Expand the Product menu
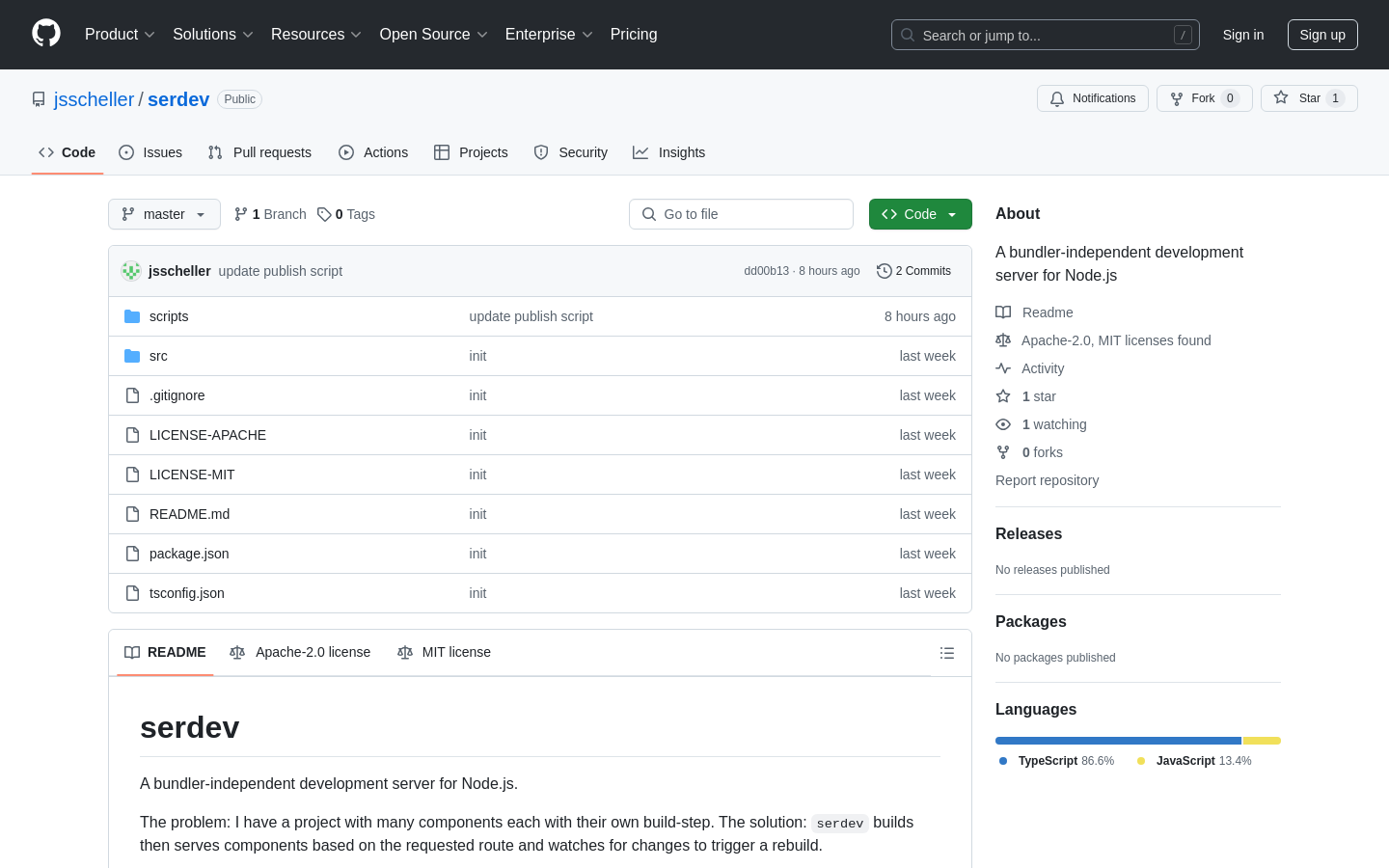The image size is (1389, 868). 120,35
